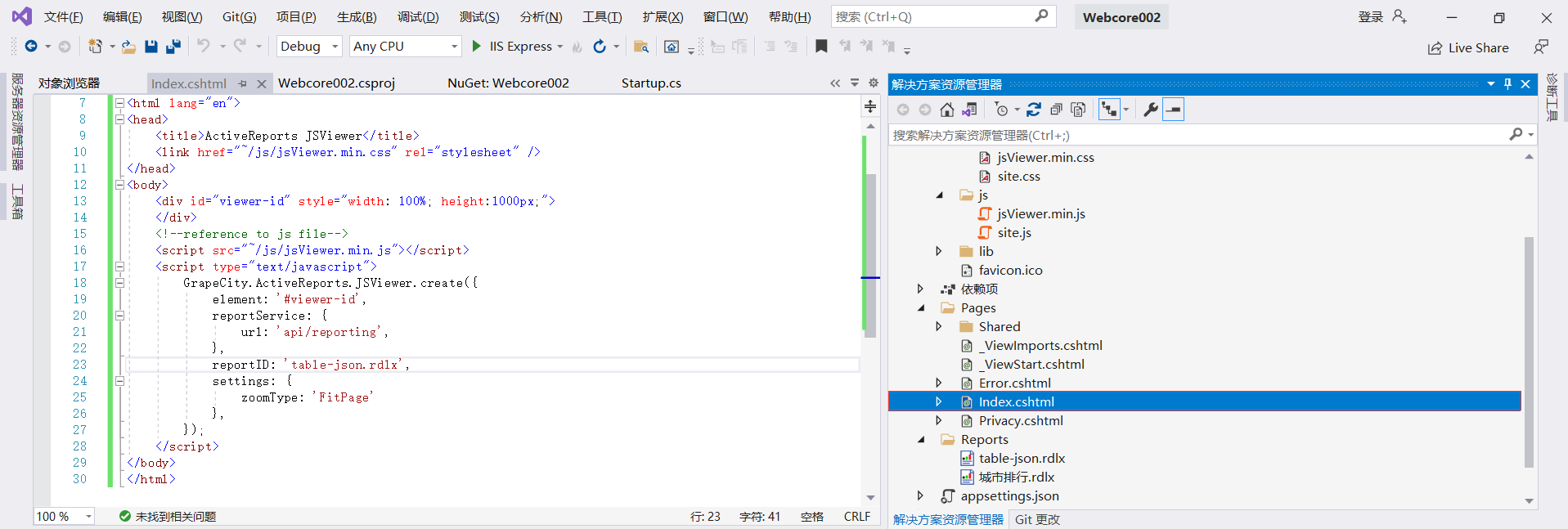The image size is (1568, 529).
Task: Toggle the file nesting tree button
Action: 1109,110
